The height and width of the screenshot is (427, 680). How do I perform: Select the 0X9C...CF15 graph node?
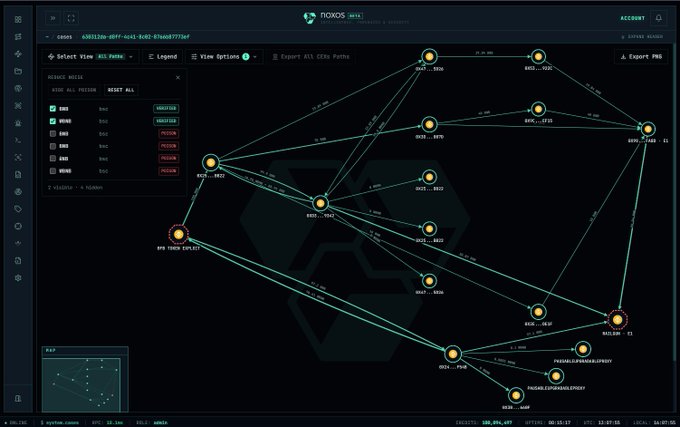point(538,109)
